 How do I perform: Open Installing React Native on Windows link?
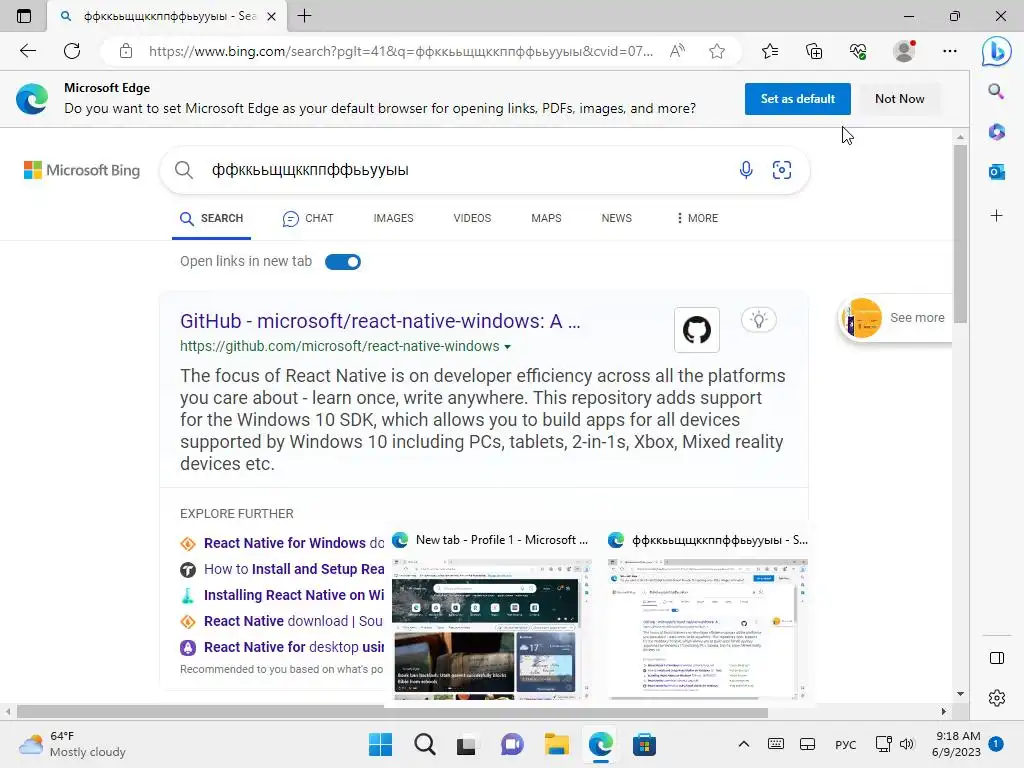click(x=294, y=596)
